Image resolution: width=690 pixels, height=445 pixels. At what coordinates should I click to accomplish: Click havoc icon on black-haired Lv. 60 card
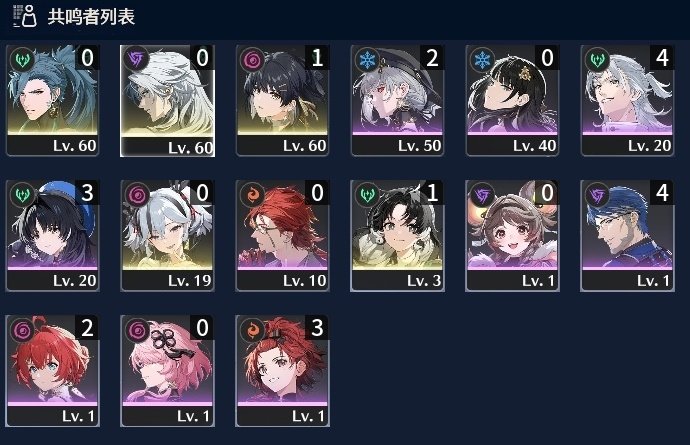coord(252,59)
